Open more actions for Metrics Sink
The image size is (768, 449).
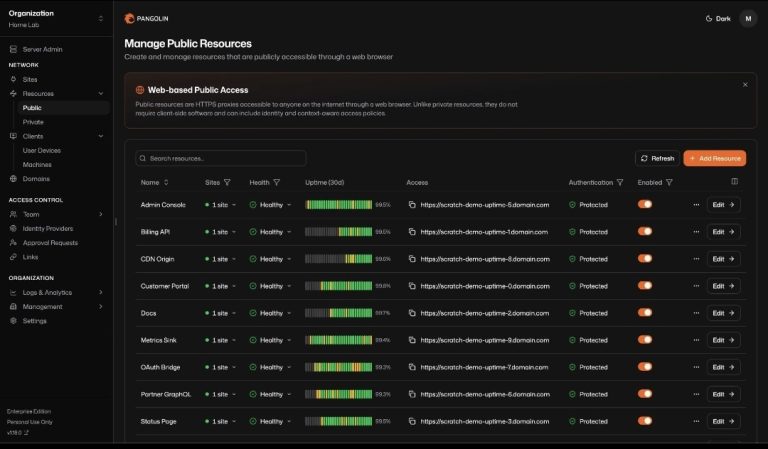coord(696,340)
